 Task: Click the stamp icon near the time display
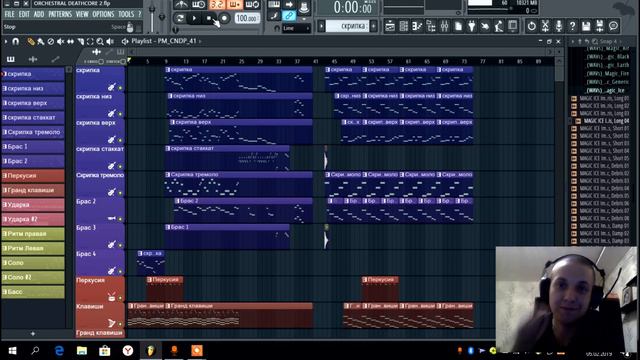point(304,7)
